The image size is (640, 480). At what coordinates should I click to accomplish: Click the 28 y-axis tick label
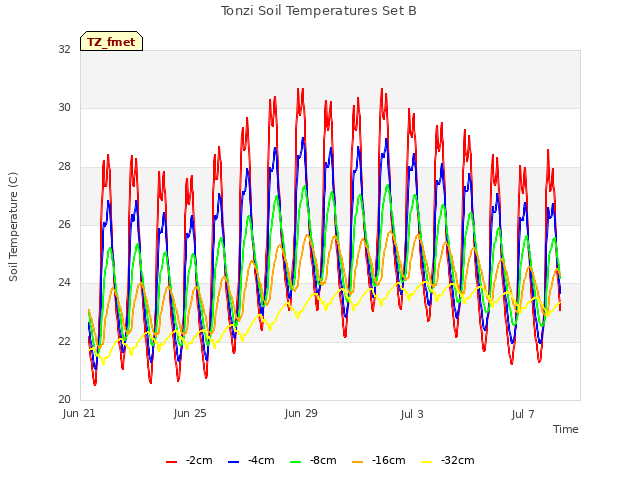64,167
